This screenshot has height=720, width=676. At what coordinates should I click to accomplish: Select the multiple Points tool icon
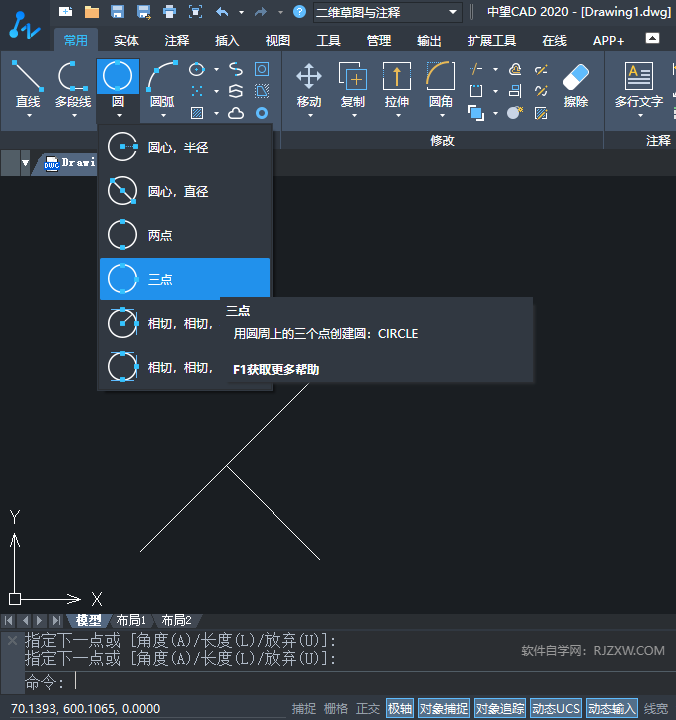coord(197,91)
